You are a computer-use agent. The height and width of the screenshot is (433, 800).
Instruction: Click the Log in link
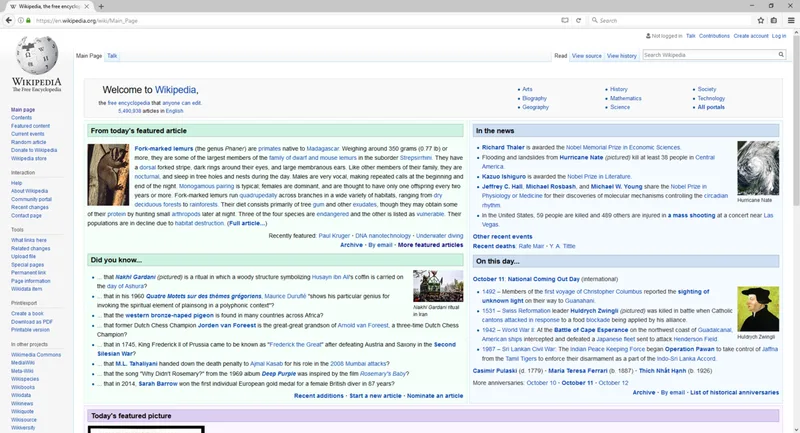click(x=779, y=36)
